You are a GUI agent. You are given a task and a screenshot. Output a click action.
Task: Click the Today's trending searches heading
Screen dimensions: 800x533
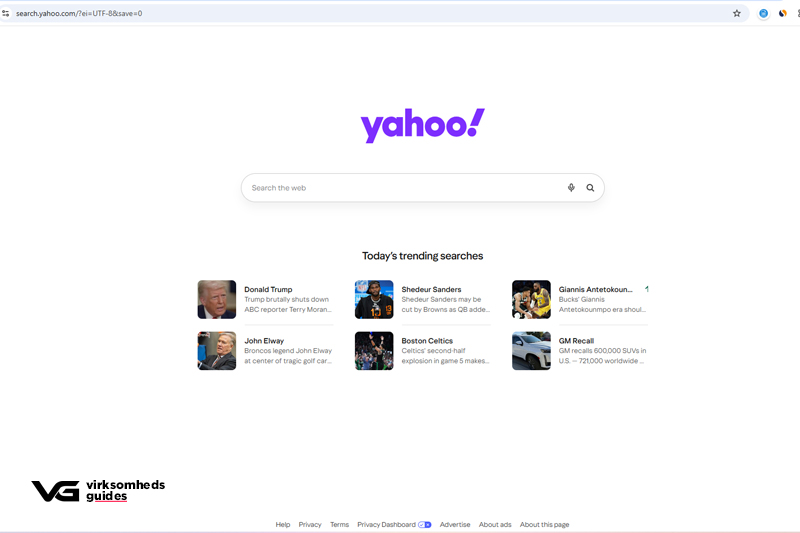click(x=422, y=256)
